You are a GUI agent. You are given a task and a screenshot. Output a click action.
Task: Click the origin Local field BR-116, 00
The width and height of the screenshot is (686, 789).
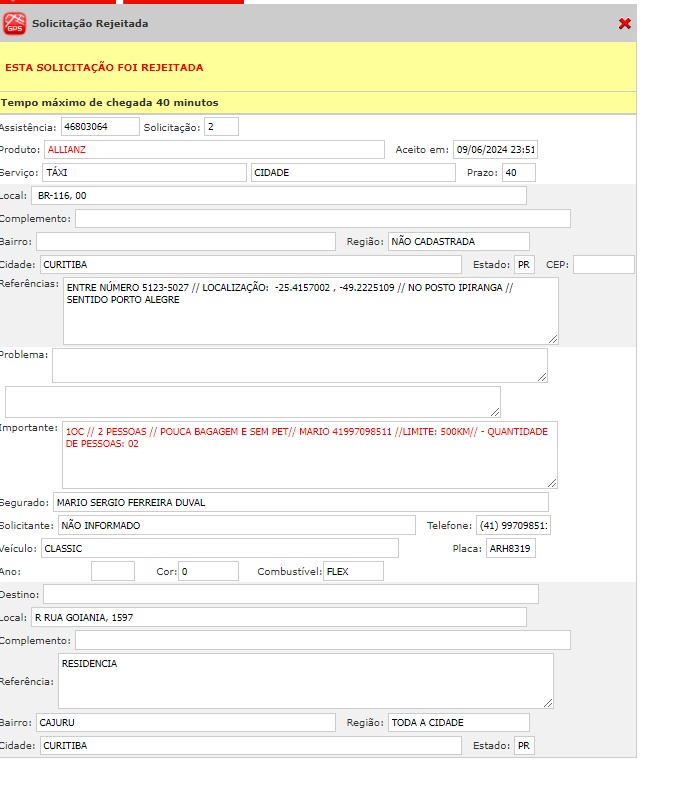tap(279, 196)
